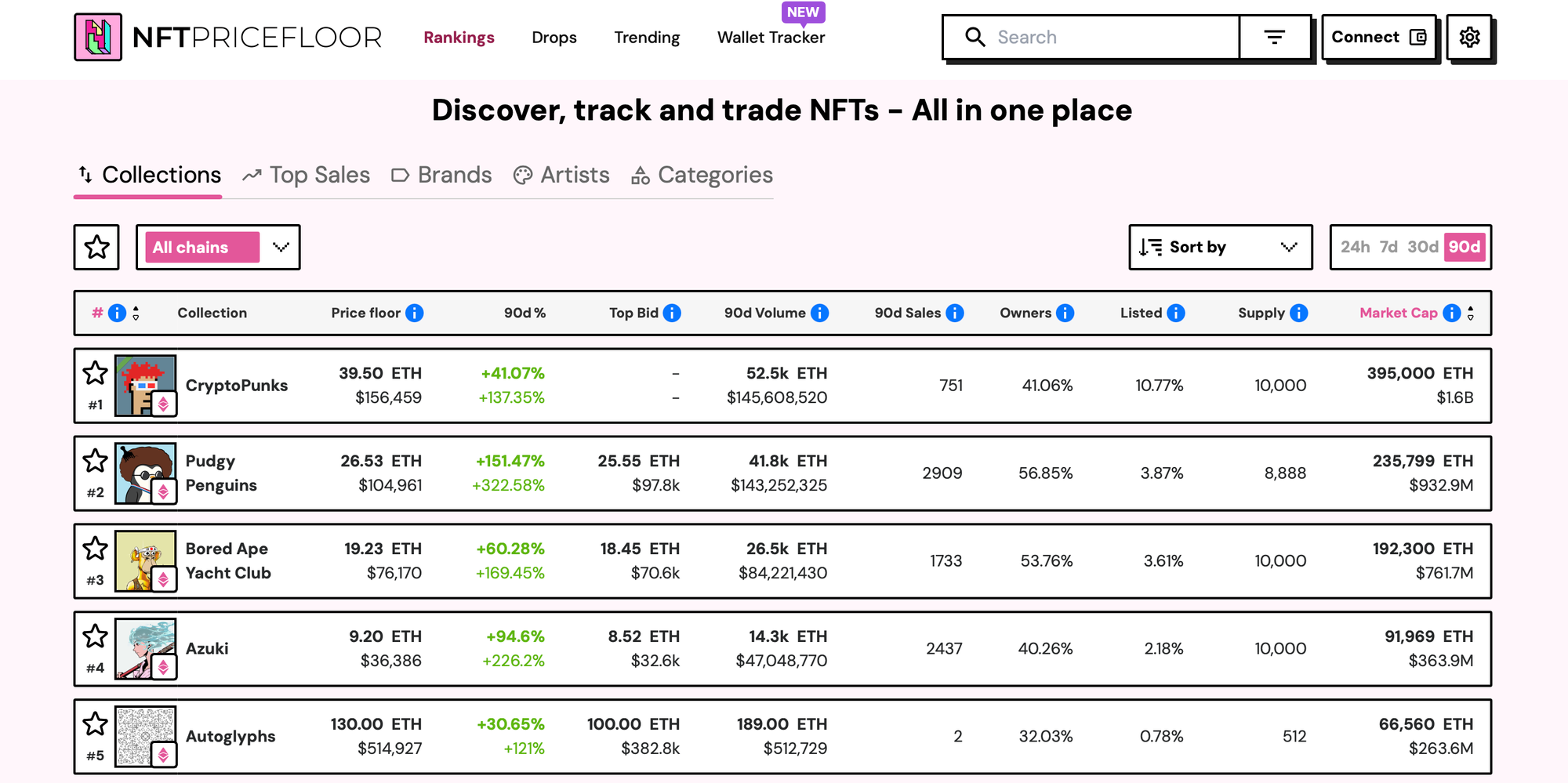
Task: Favorite the Azuki collection
Action: coord(95,637)
